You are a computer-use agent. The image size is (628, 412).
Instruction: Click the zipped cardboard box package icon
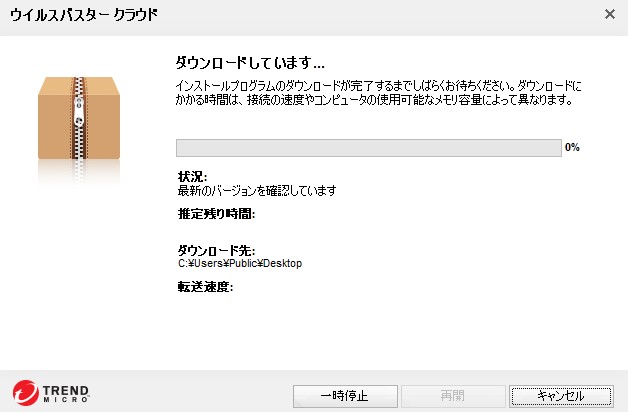(x=79, y=118)
